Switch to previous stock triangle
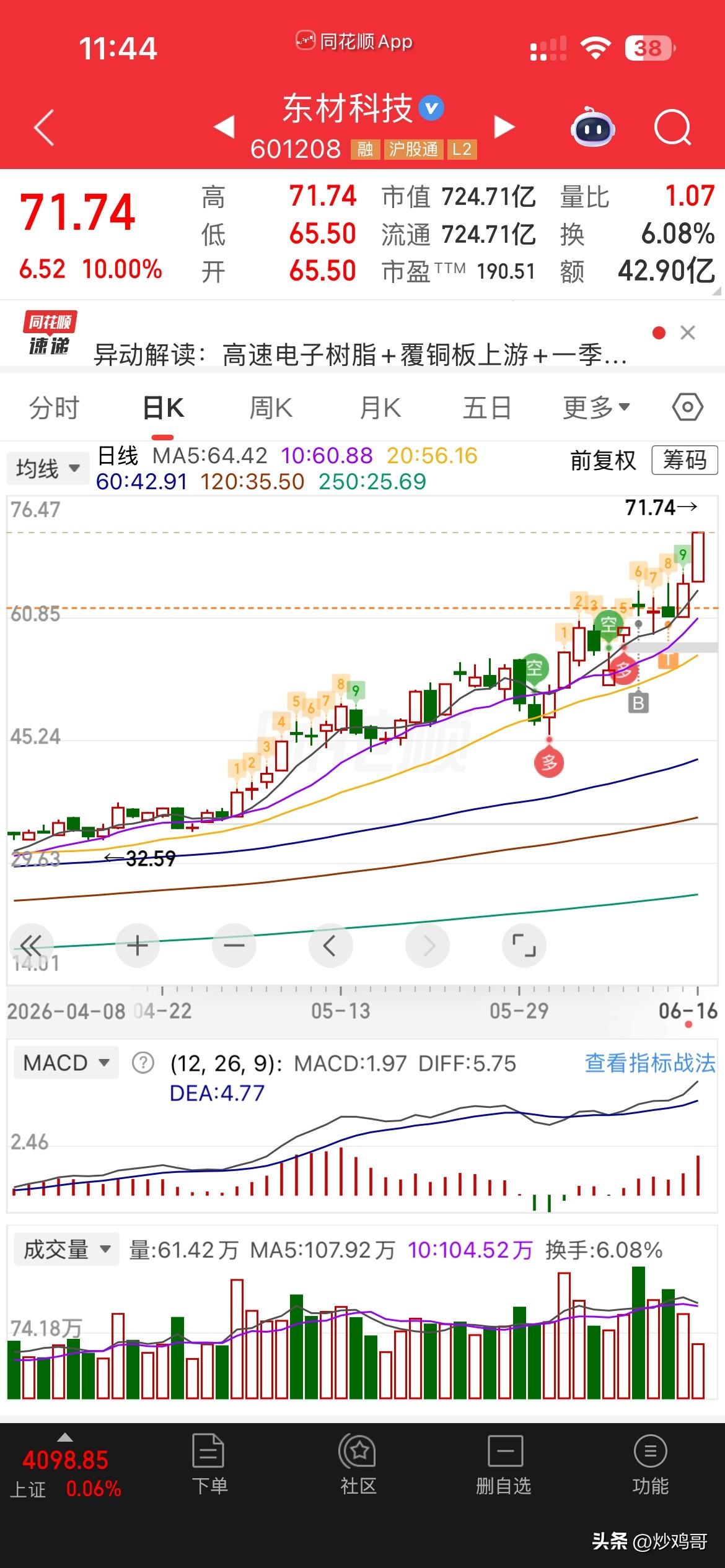The height and width of the screenshot is (1568, 725). (224, 126)
